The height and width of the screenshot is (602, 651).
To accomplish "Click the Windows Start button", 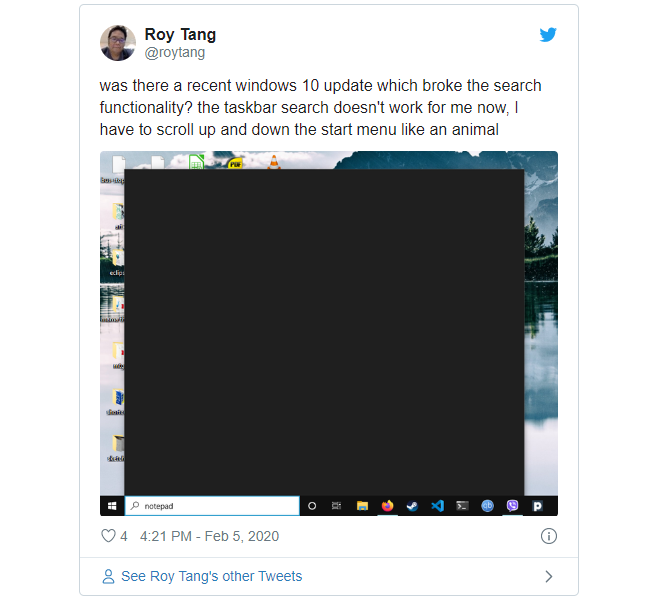I will coord(112,506).
